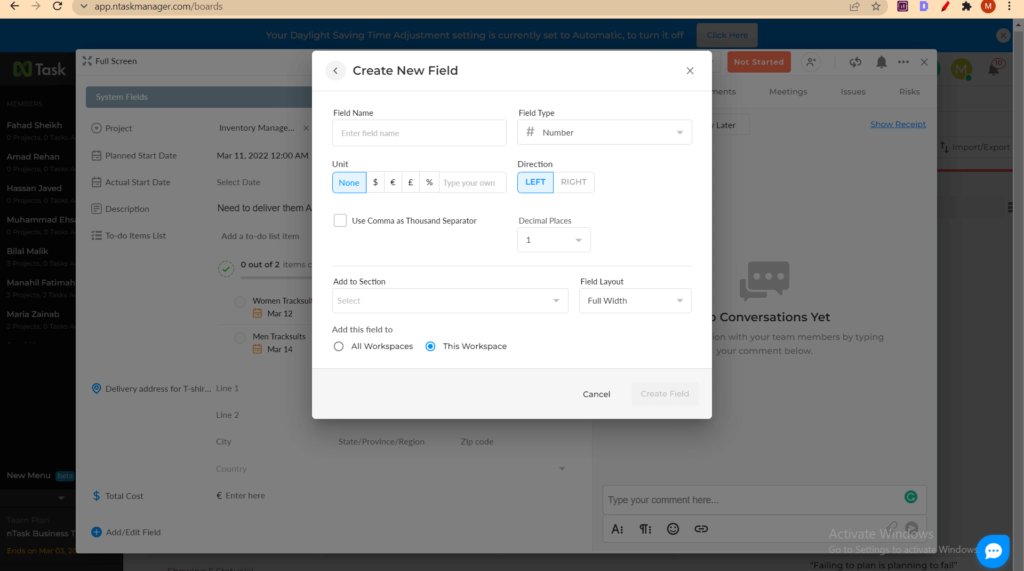Click the assign member icon
This screenshot has width=1024, height=571.
810,62
